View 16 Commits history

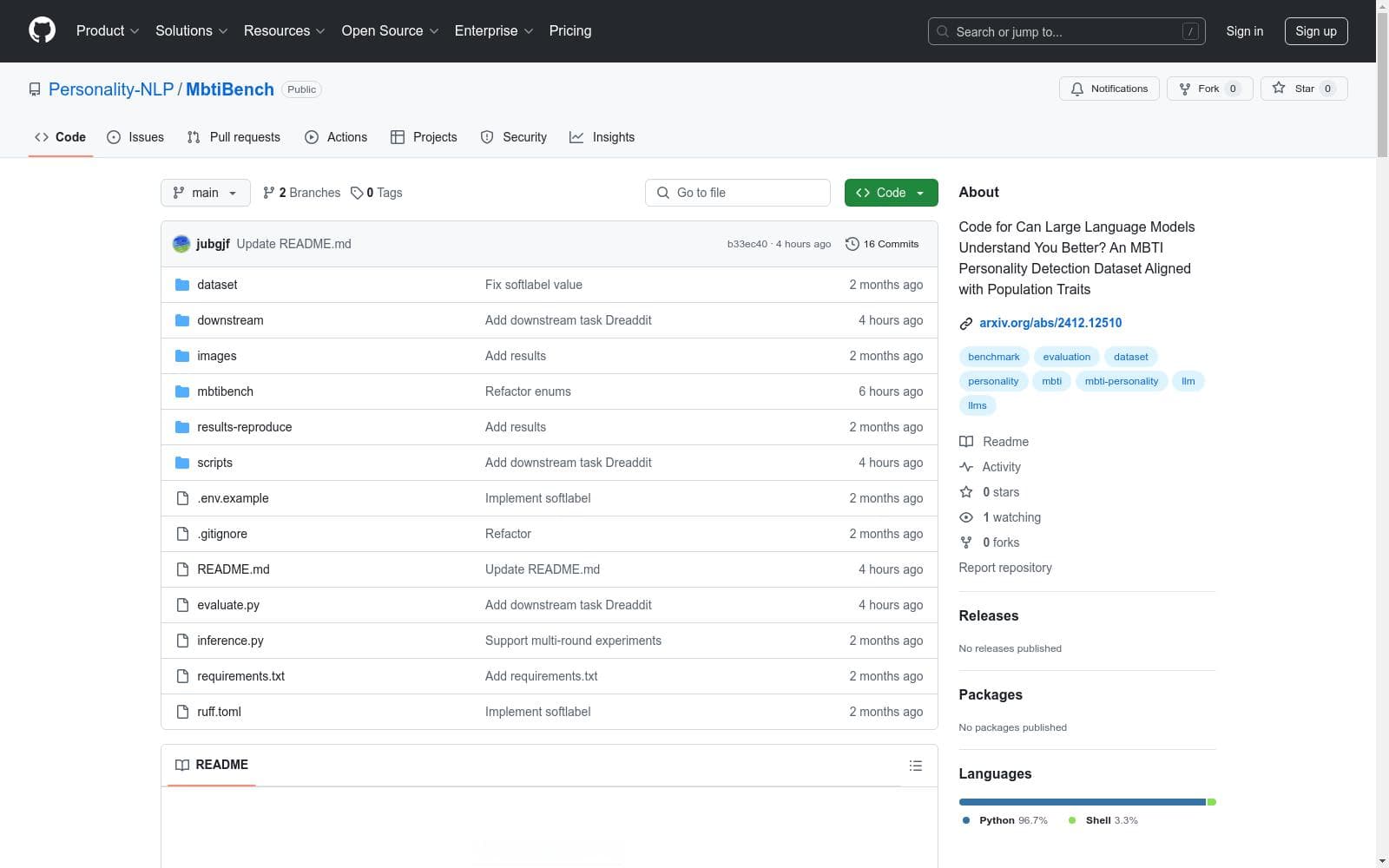pyautogui.click(x=882, y=244)
